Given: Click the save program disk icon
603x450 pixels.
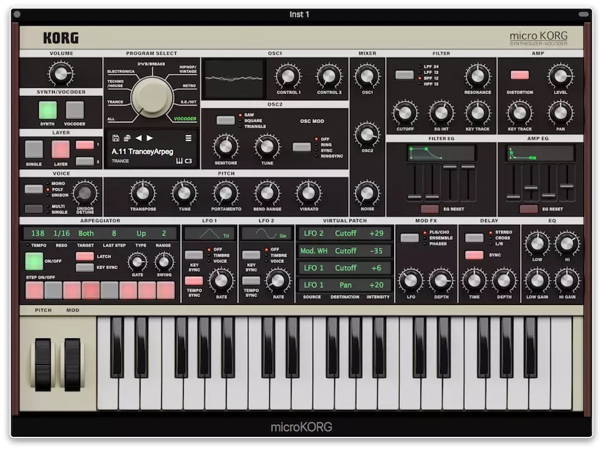Looking at the screenshot, I should (116, 138).
